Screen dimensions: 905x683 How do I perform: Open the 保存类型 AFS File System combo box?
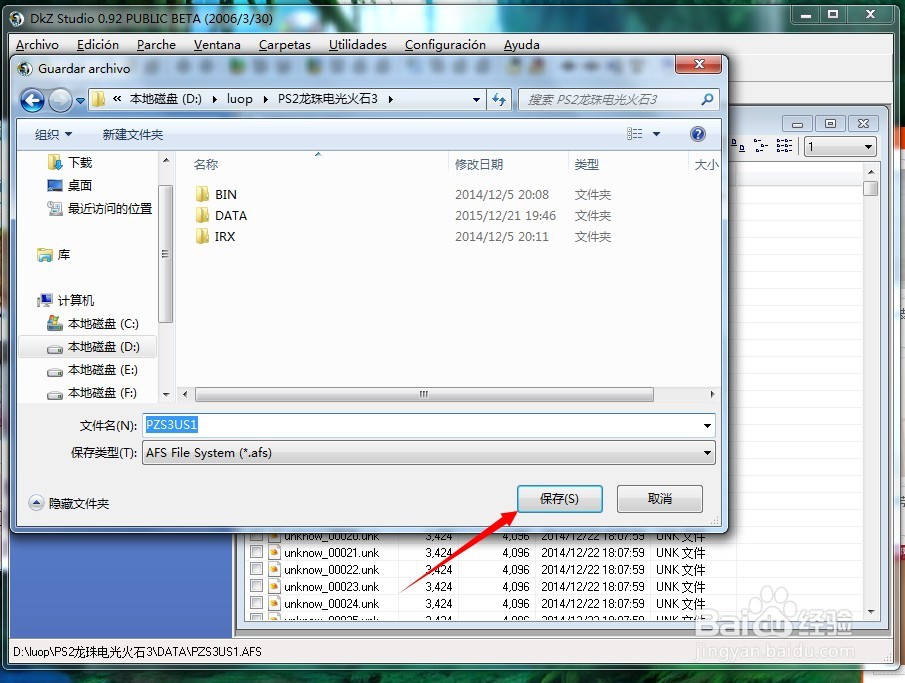[x=428, y=453]
